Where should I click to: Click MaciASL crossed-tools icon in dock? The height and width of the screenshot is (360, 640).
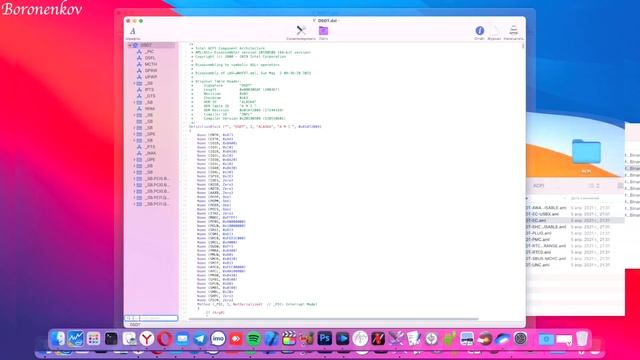(x=395, y=338)
